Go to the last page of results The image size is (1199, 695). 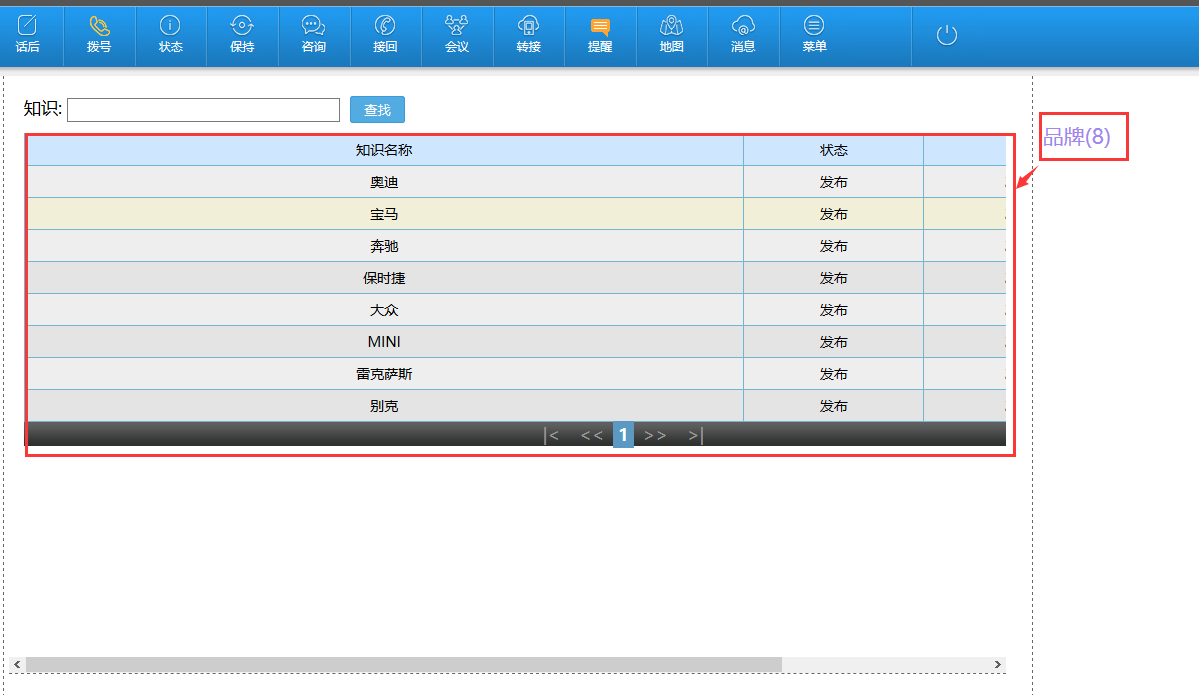pos(696,435)
